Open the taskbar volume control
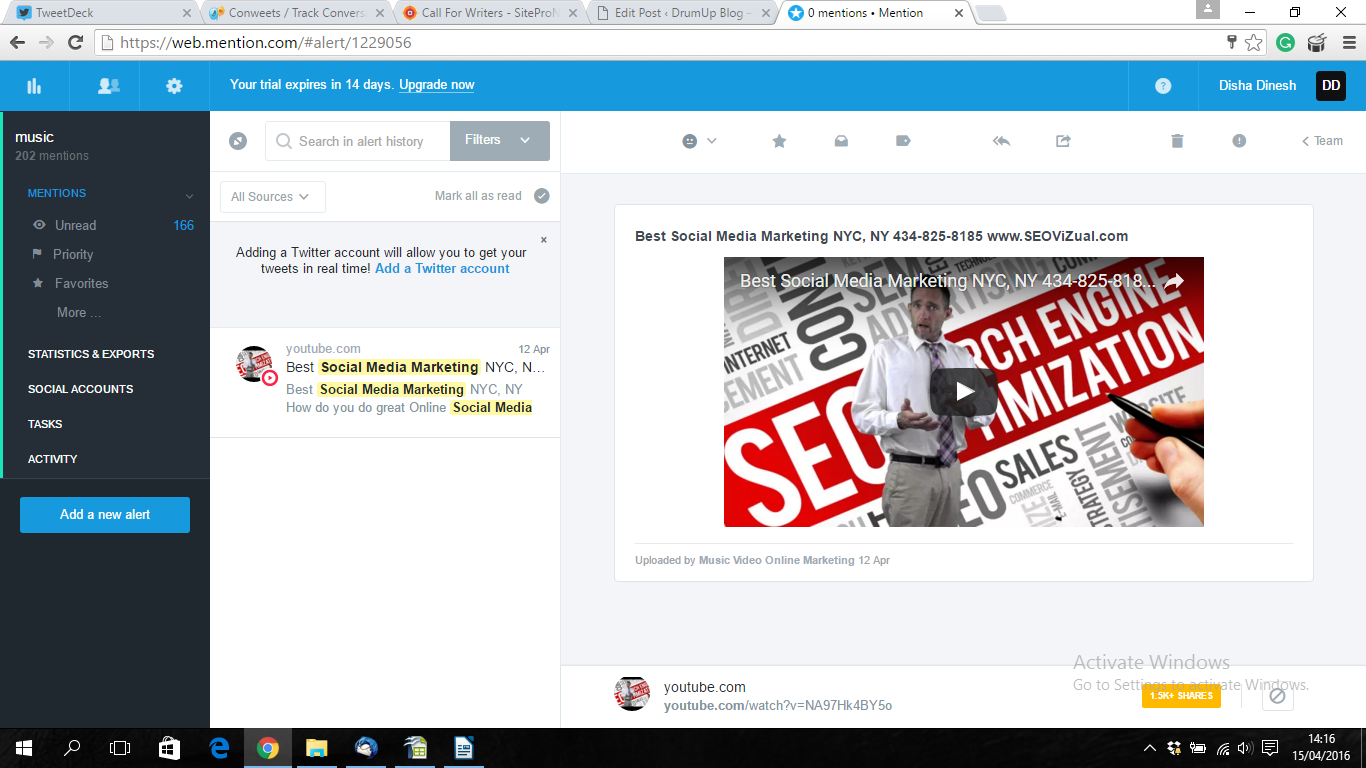1366x768 pixels. pos(1244,748)
